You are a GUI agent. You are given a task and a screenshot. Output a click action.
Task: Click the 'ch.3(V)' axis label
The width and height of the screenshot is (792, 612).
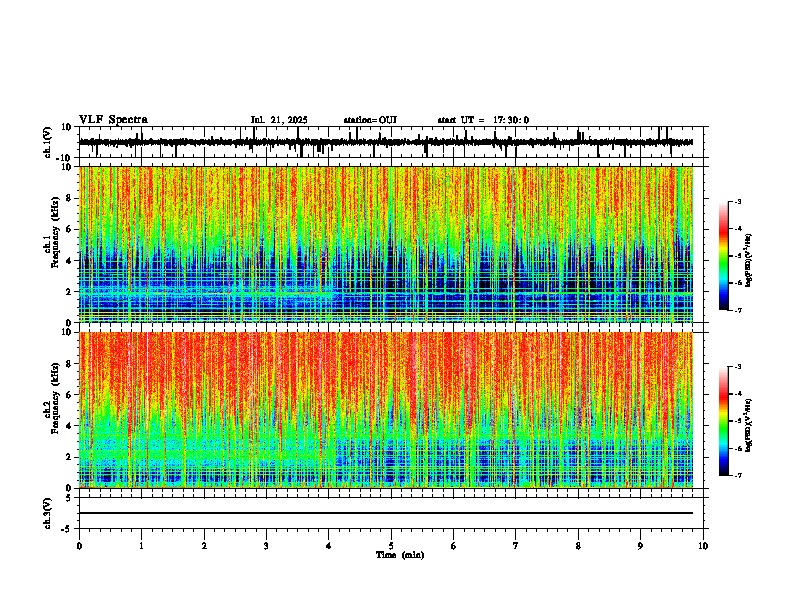(x=48, y=513)
